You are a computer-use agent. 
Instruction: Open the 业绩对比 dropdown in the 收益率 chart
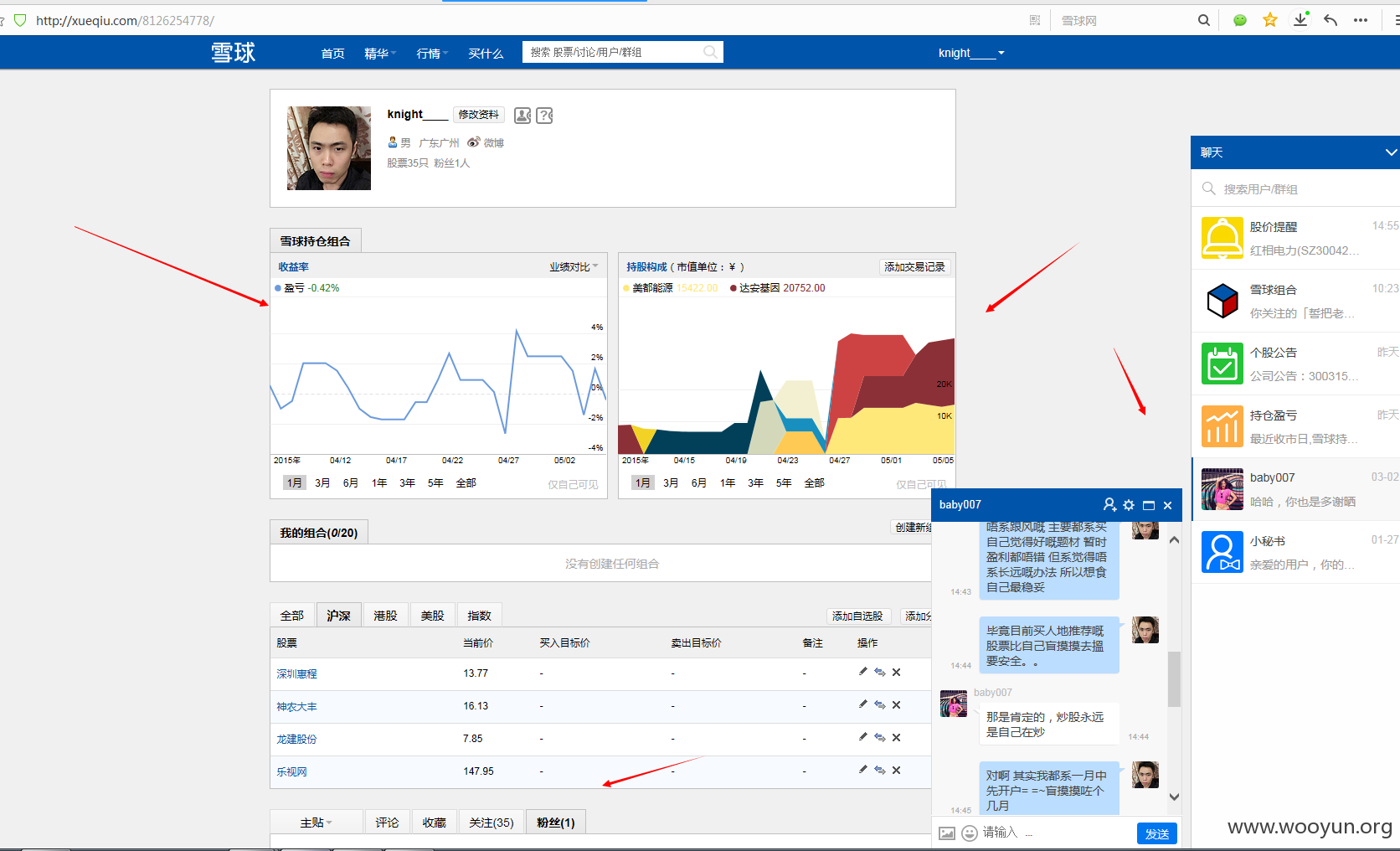(x=574, y=266)
